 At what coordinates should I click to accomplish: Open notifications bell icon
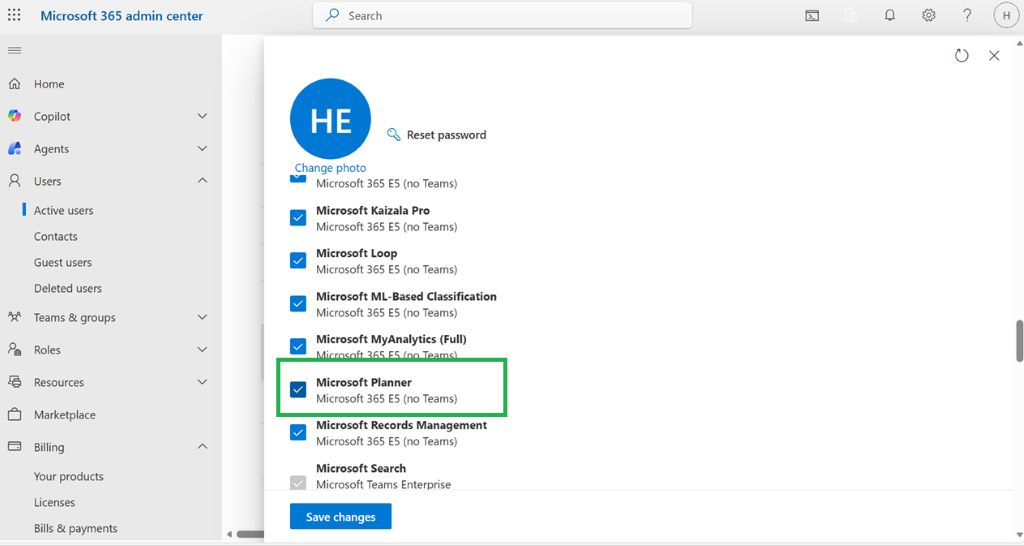tap(889, 16)
